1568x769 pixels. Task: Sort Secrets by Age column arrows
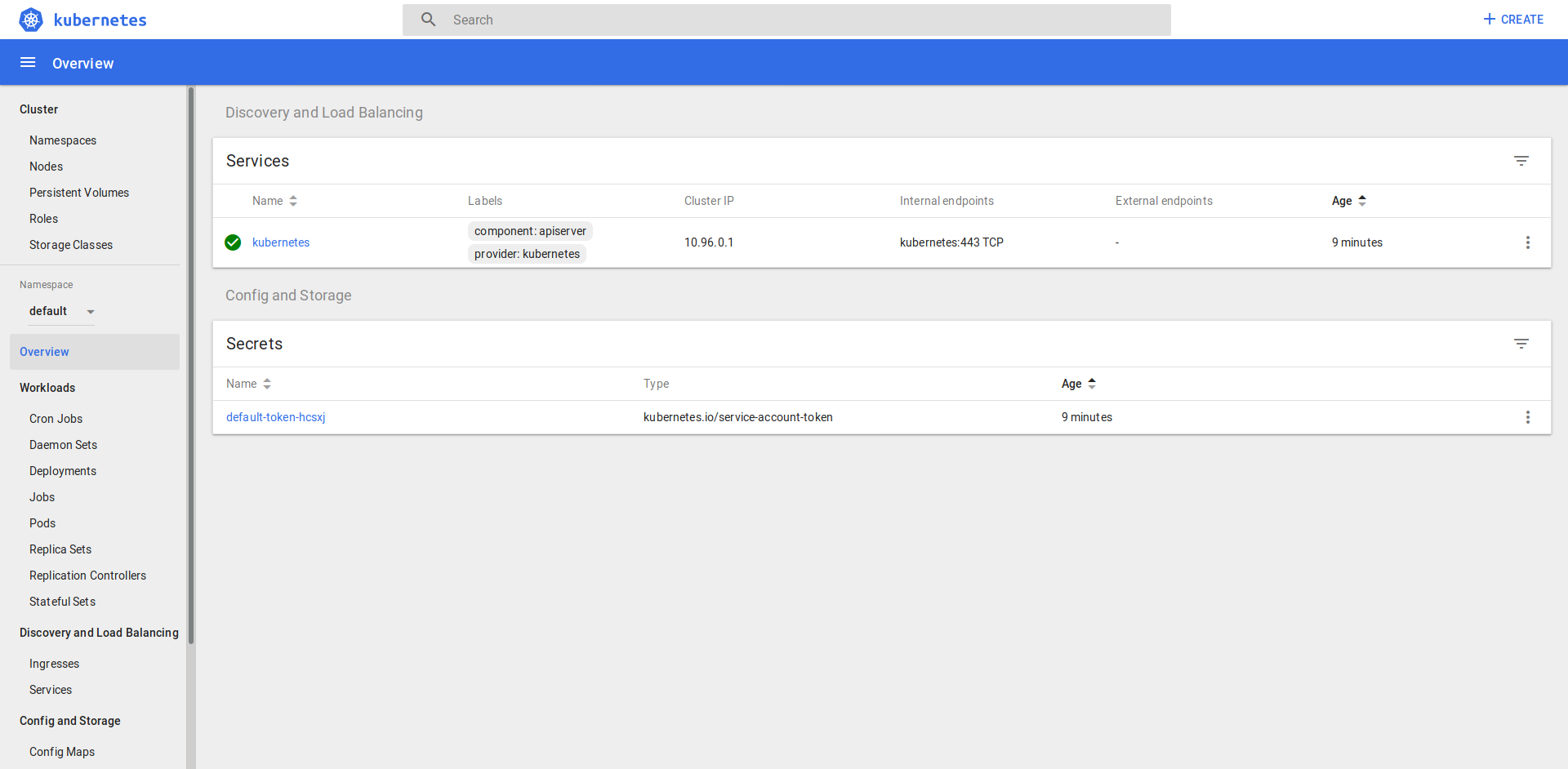click(1092, 384)
